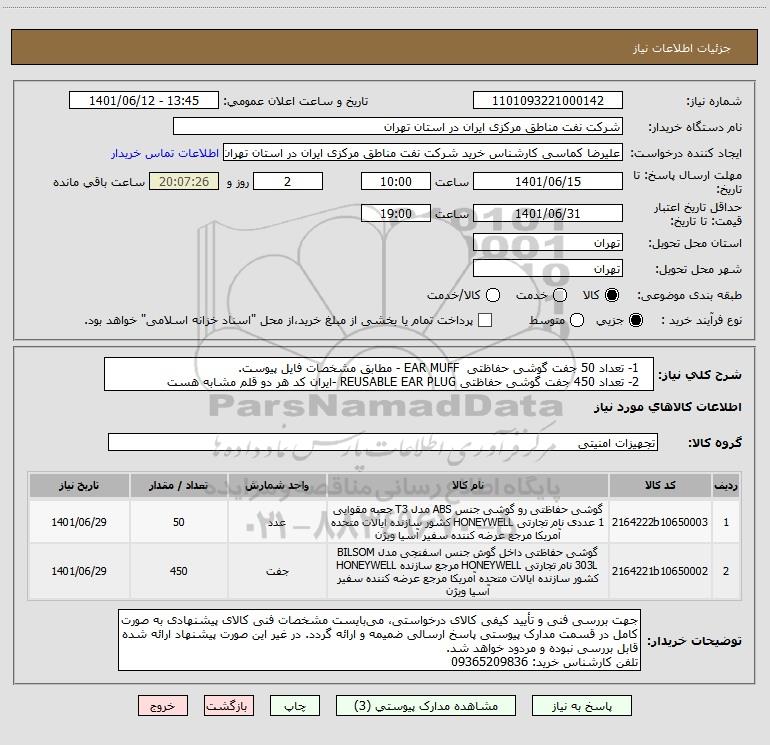770x745 pixels.
Task: Select the متوسط purchase type radio
Action: click(577, 320)
